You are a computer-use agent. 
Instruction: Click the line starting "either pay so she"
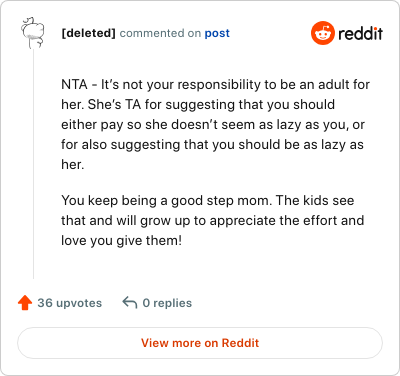tap(213, 125)
